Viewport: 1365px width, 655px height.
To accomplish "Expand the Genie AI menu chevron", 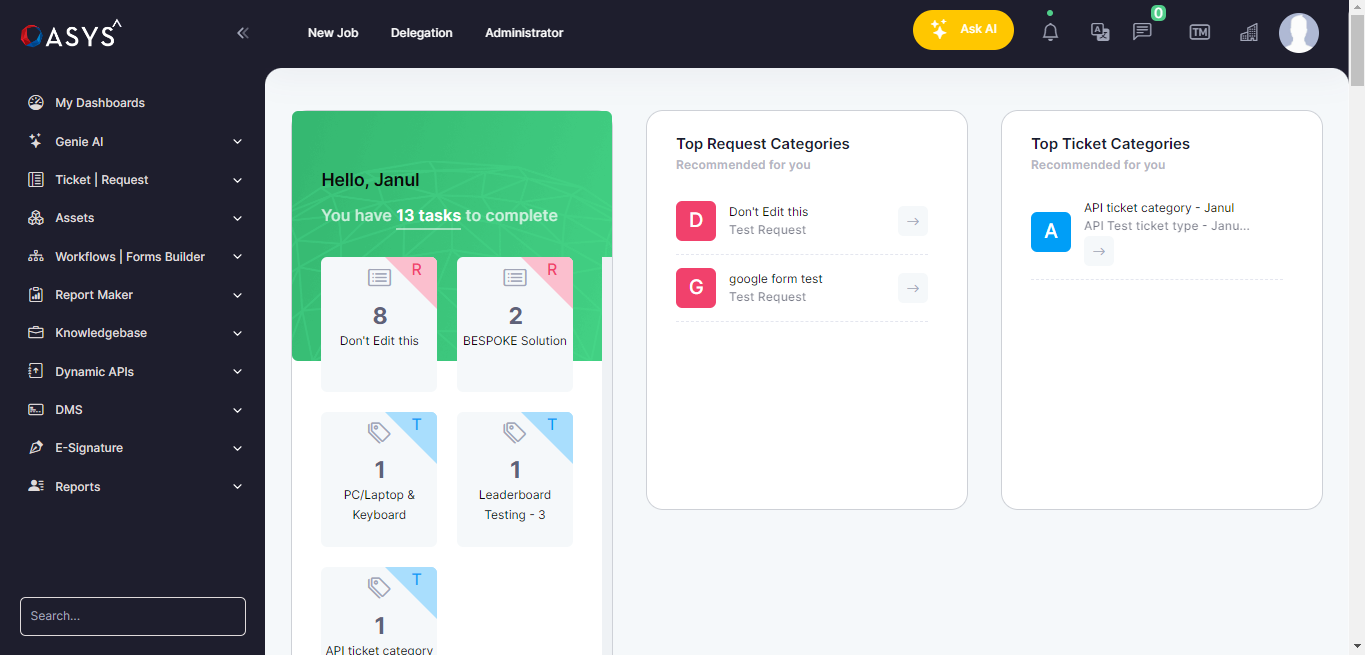I will [238, 142].
